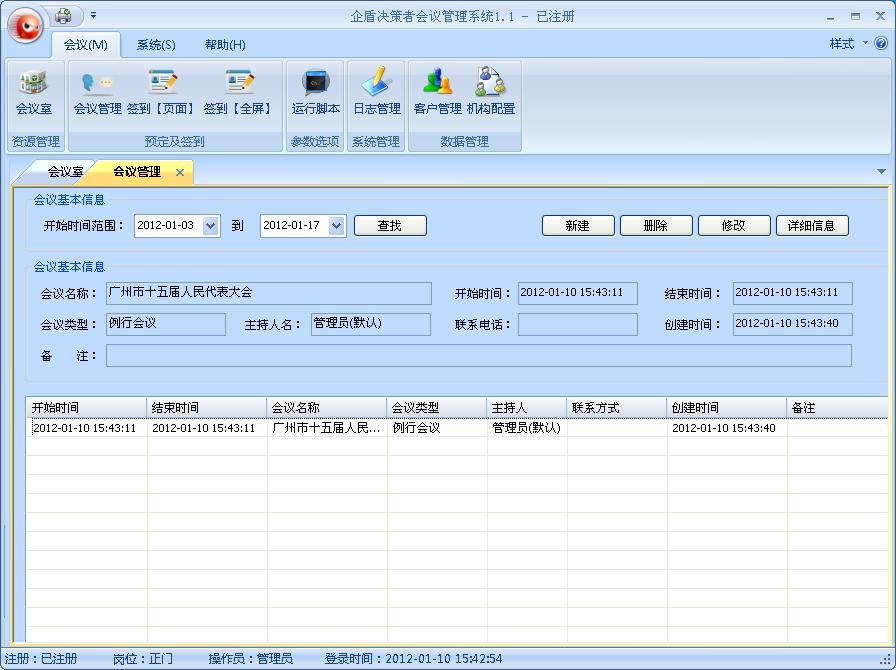Image resolution: width=896 pixels, height=670 pixels.
Task: Open the 会议室 ribbon icon
Action: [34, 92]
